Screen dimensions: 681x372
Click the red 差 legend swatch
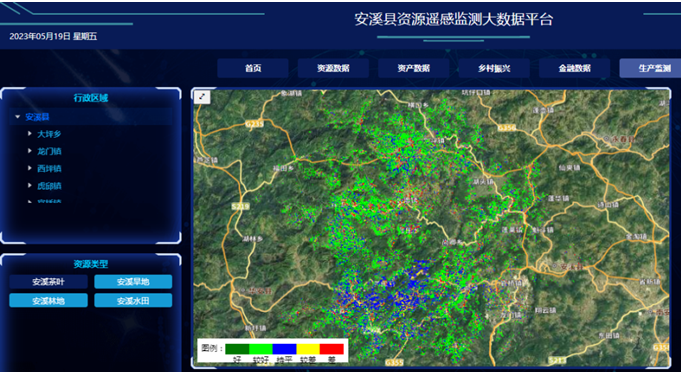coord(331,349)
